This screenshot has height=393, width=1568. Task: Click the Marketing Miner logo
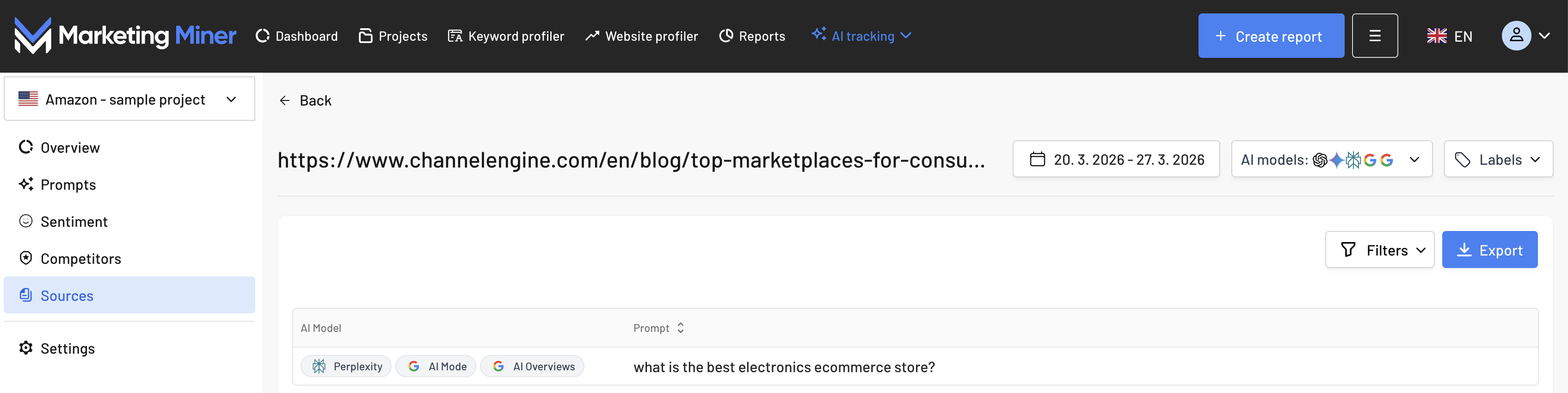tap(125, 36)
